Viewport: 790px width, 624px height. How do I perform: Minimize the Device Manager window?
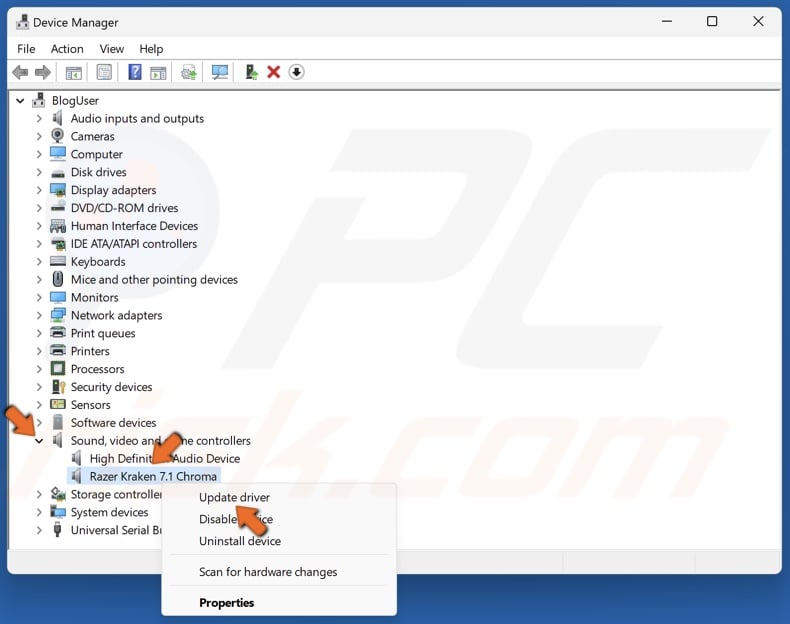(667, 21)
